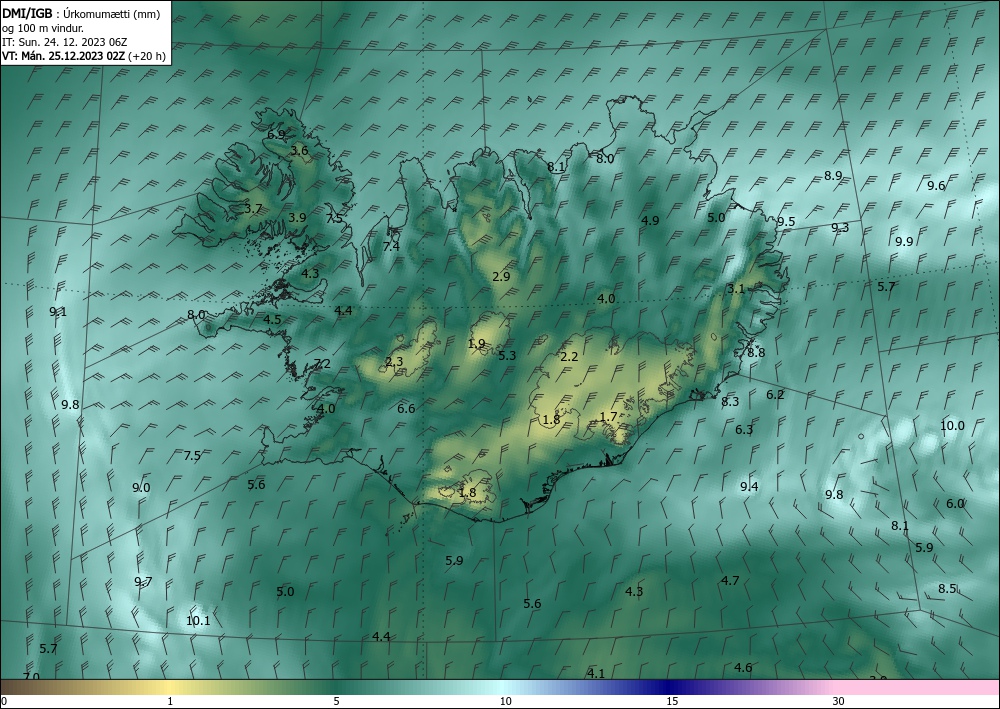Viewport: 1000px width, 709px height.
Task: Click the color scale label "5"
Action: click(x=336, y=701)
